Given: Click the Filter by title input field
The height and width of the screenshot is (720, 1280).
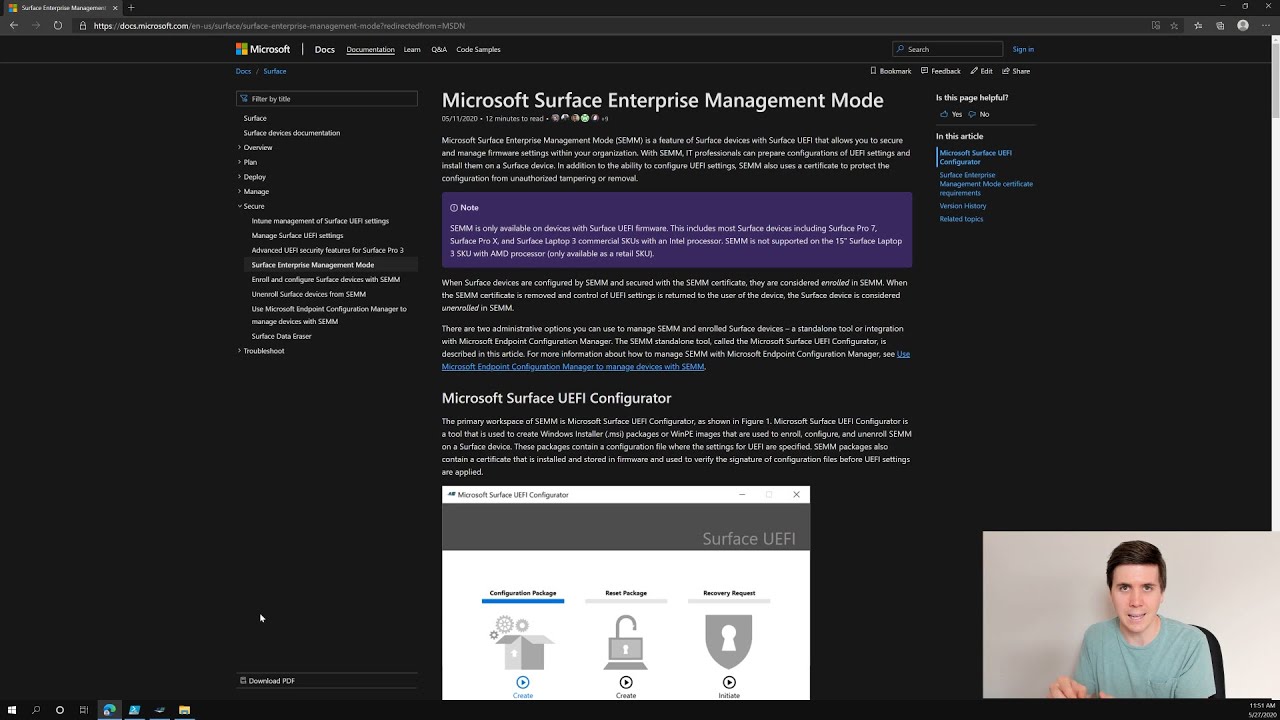Looking at the screenshot, I should pos(326,99).
